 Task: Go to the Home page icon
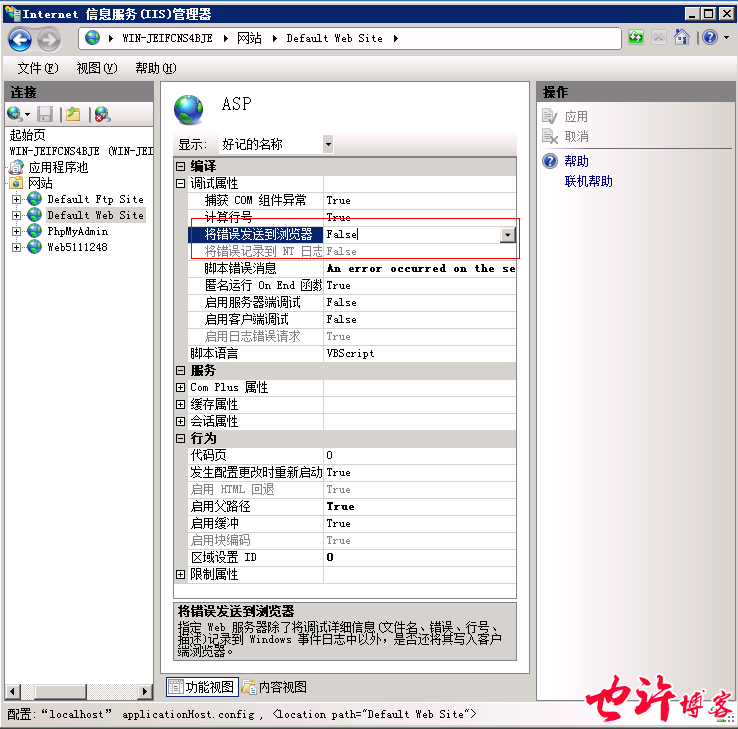pos(682,37)
